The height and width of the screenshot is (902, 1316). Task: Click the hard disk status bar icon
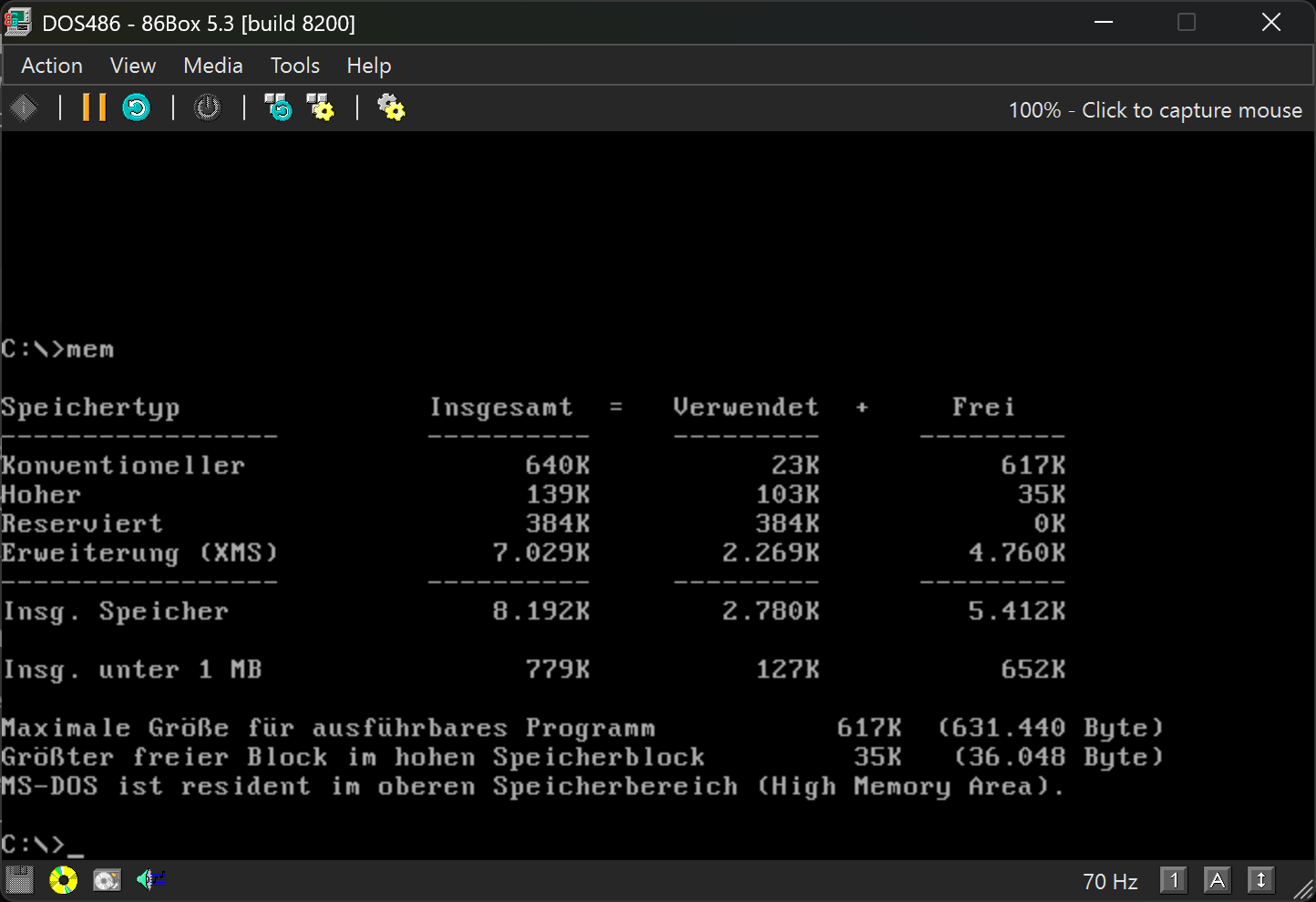pos(107,880)
